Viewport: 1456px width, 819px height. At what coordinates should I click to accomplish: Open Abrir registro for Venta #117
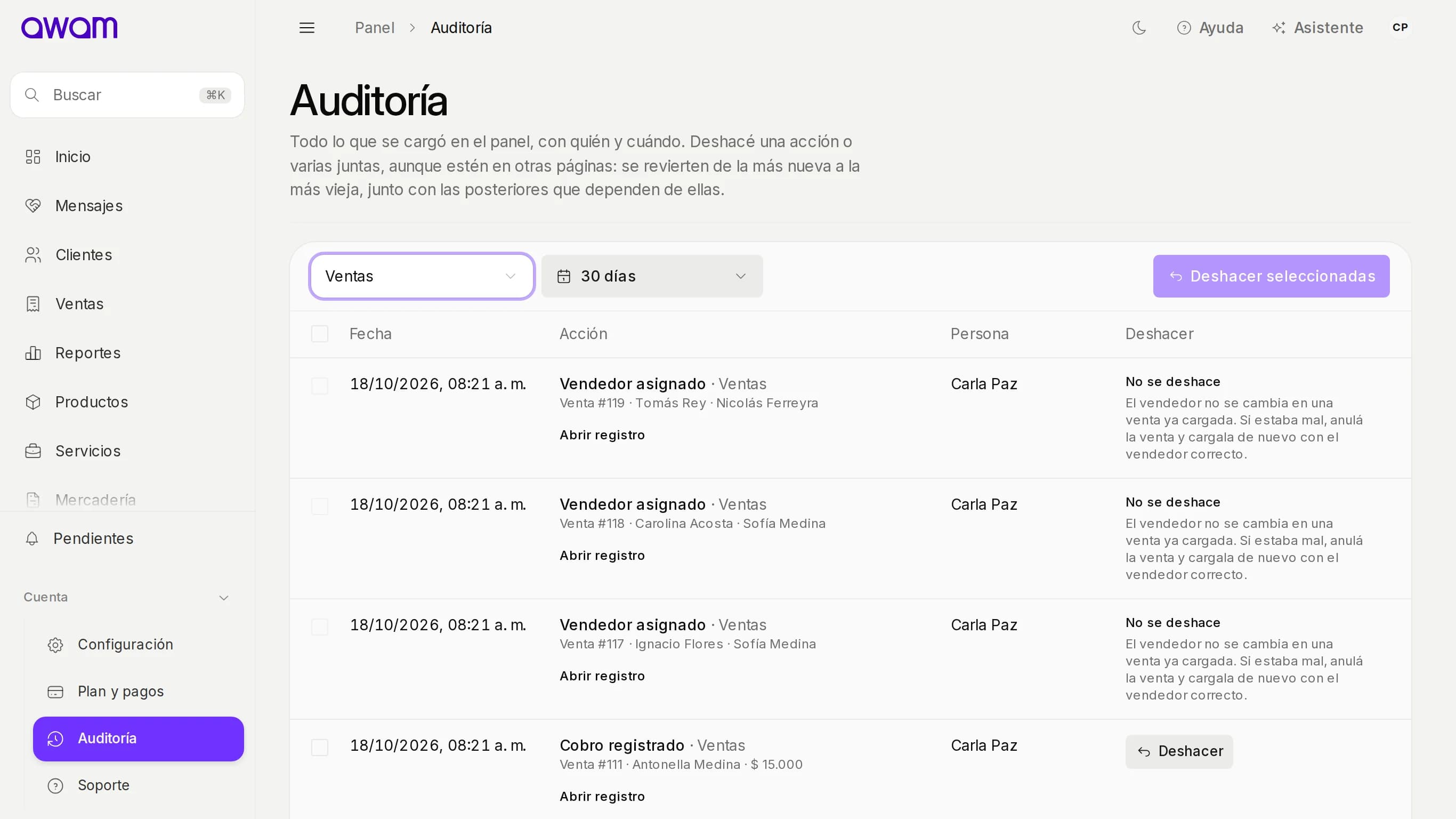click(x=602, y=676)
